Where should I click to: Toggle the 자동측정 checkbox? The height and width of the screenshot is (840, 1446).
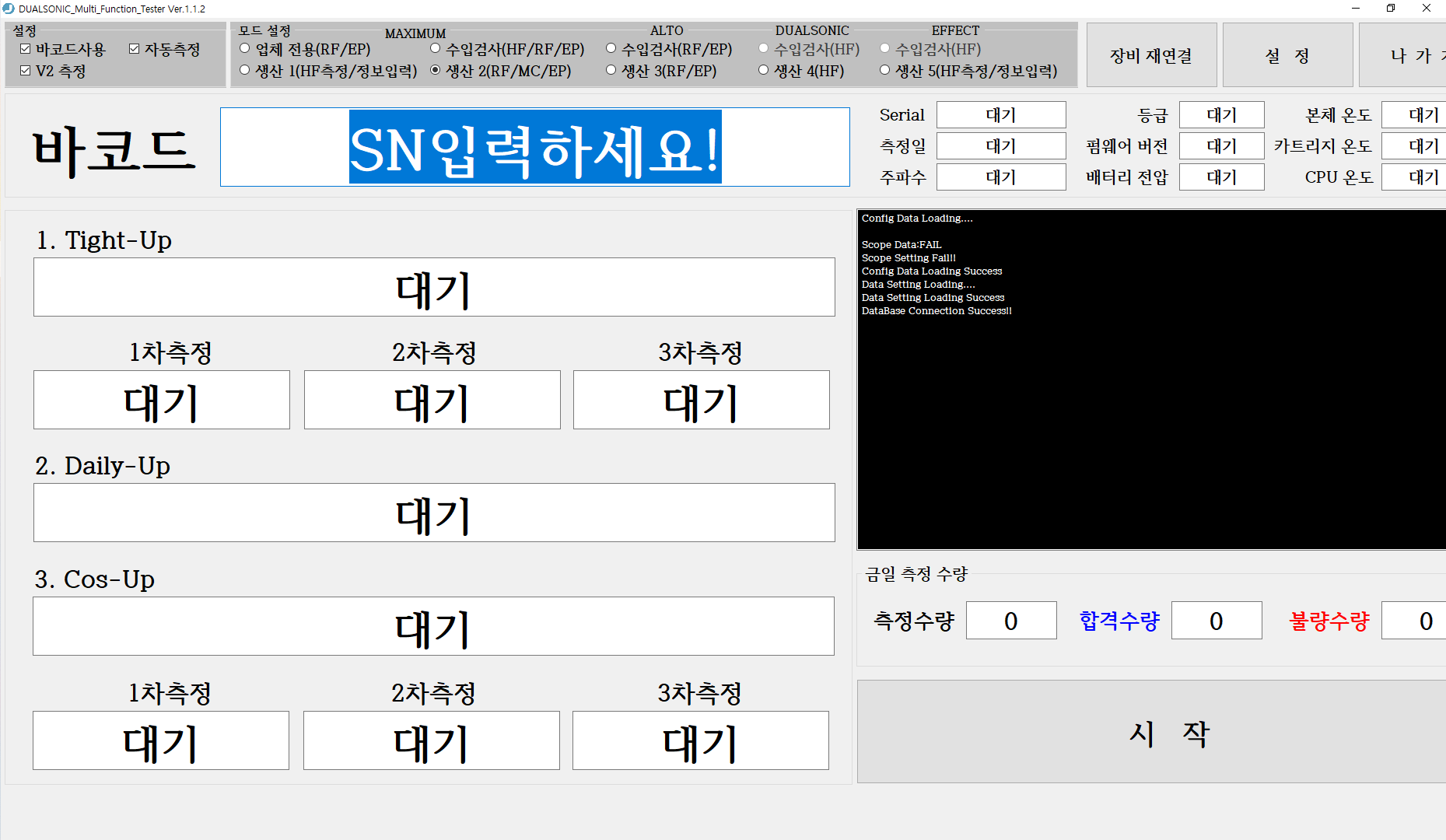(133, 48)
